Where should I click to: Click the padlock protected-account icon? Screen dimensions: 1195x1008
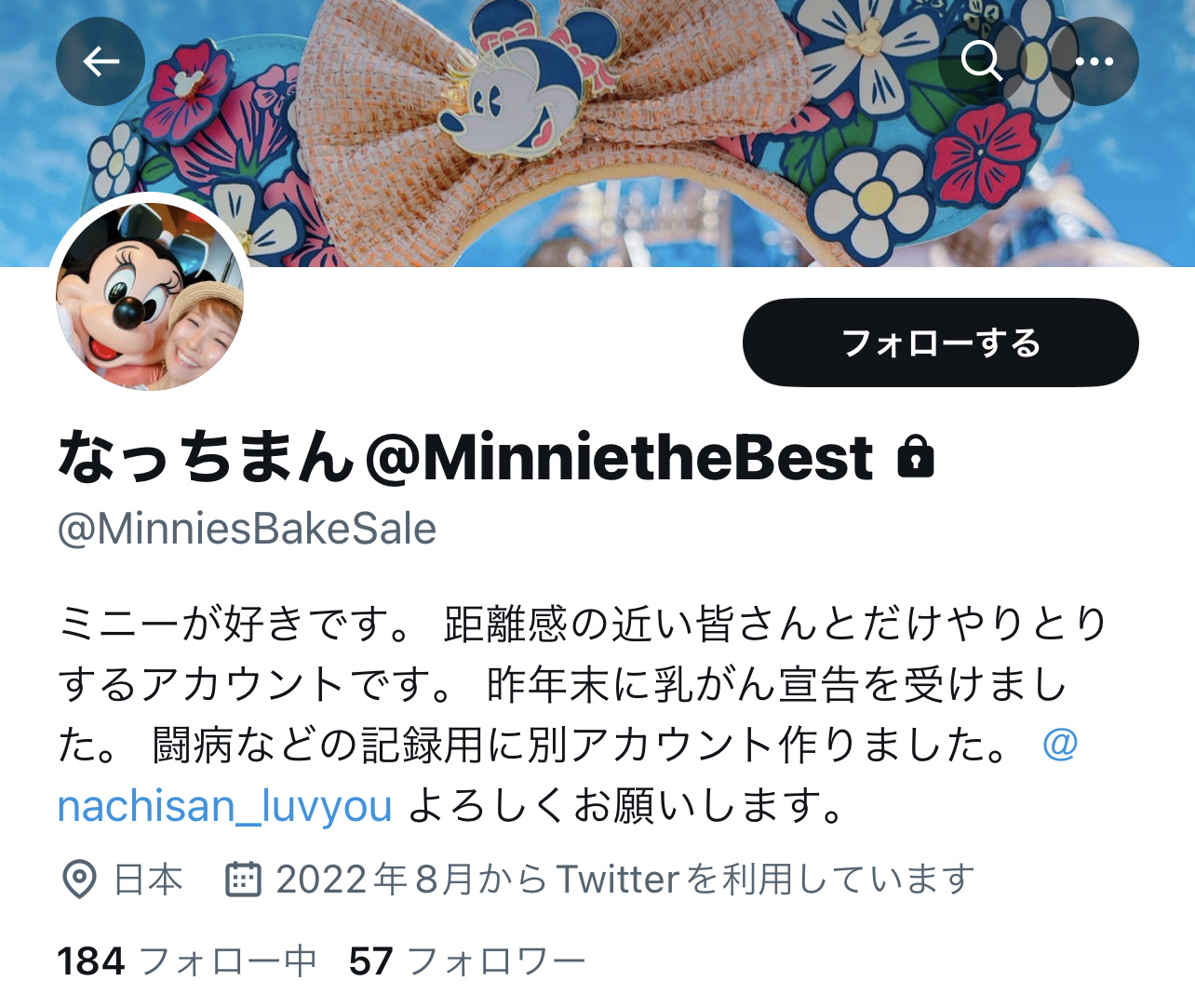coord(916,457)
